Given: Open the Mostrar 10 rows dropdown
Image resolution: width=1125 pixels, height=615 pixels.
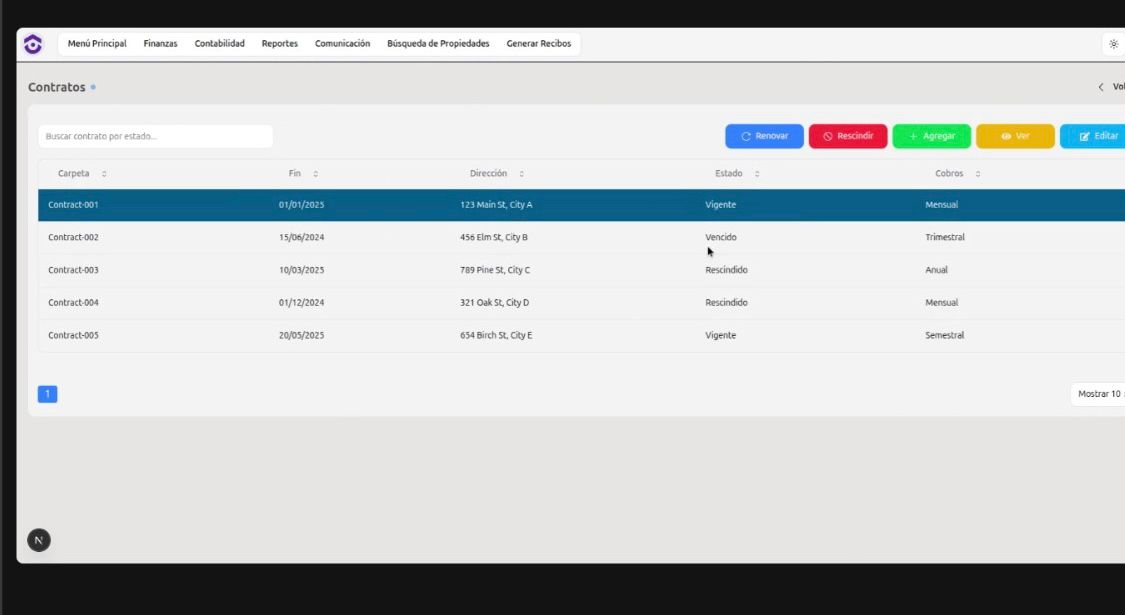Looking at the screenshot, I should (1098, 394).
